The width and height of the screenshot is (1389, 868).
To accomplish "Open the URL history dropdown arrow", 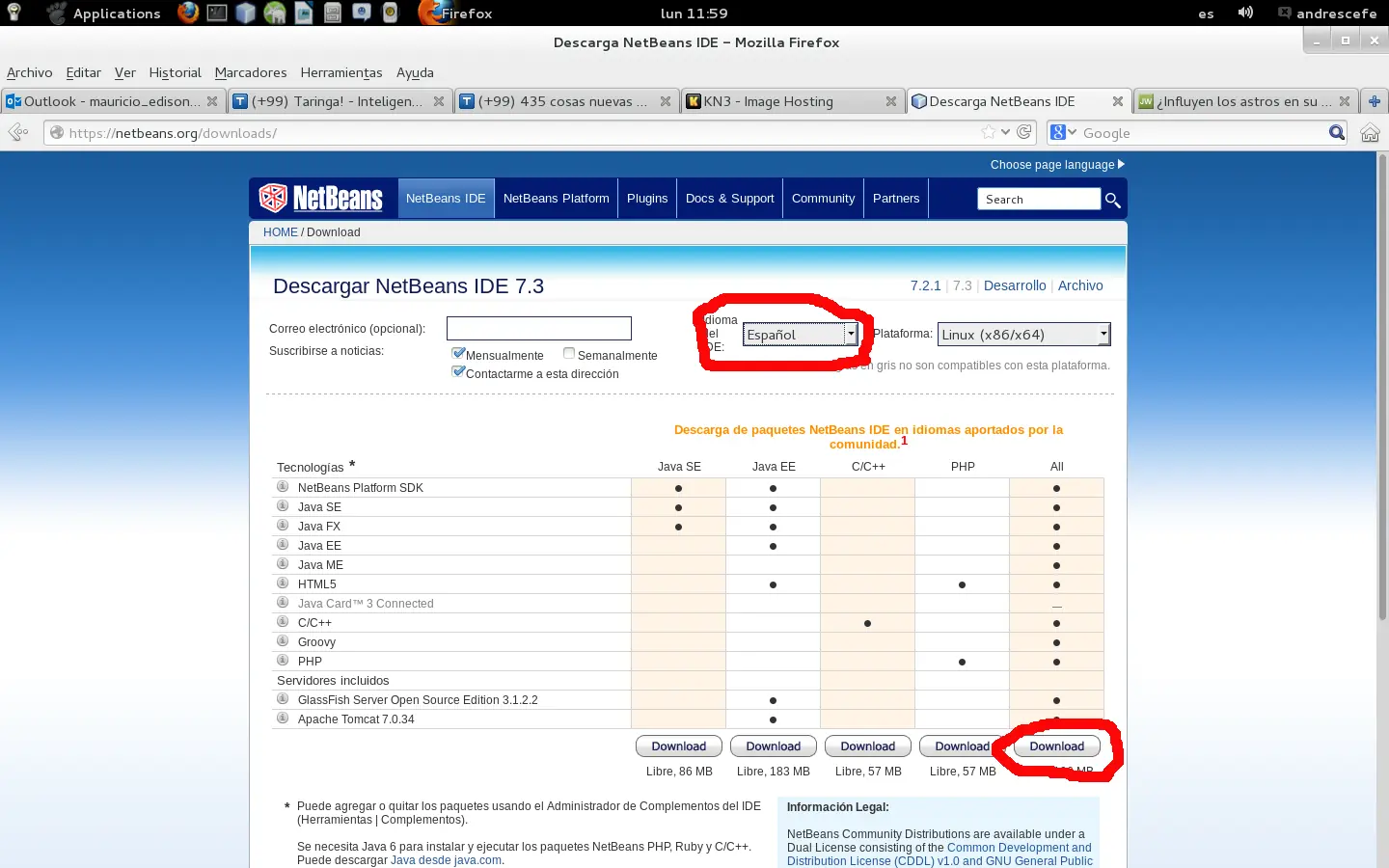I will tap(1006, 132).
